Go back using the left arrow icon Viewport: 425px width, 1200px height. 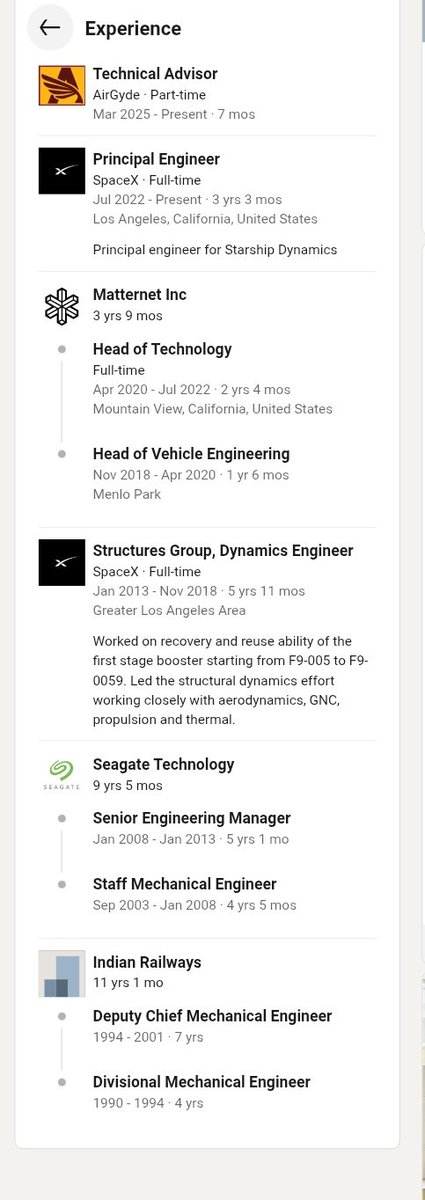pos(50,28)
